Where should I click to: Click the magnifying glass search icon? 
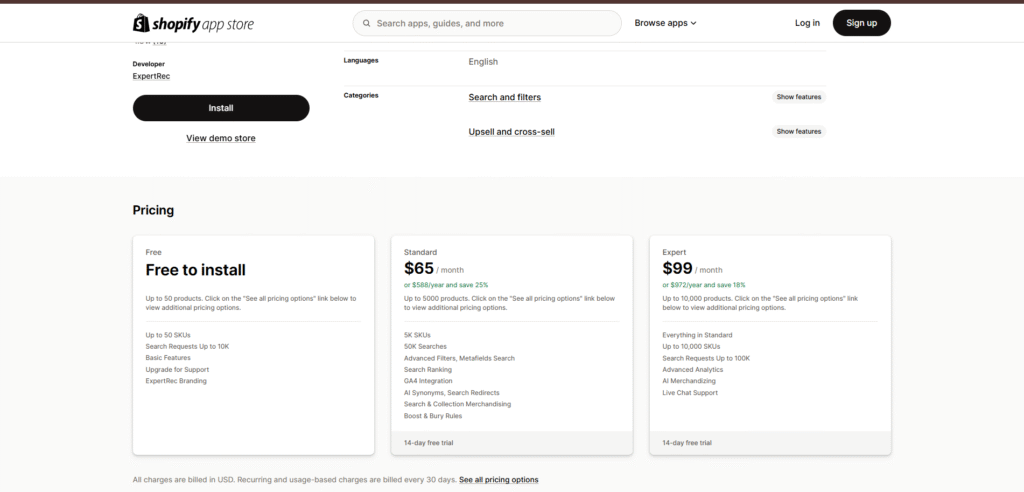[x=367, y=23]
